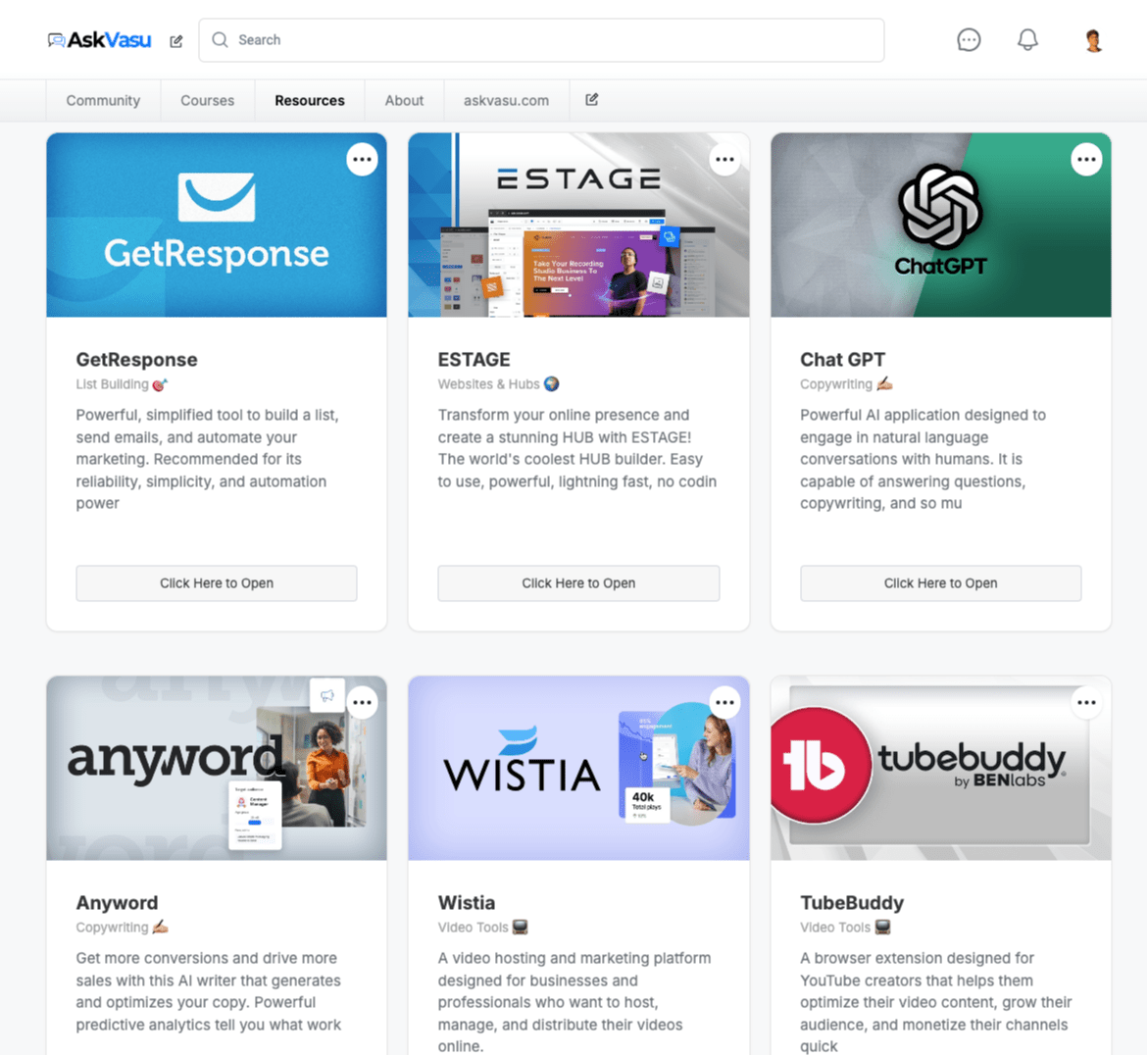This screenshot has width=1148, height=1056.
Task: Focus the Search input field
Action: coord(541,39)
